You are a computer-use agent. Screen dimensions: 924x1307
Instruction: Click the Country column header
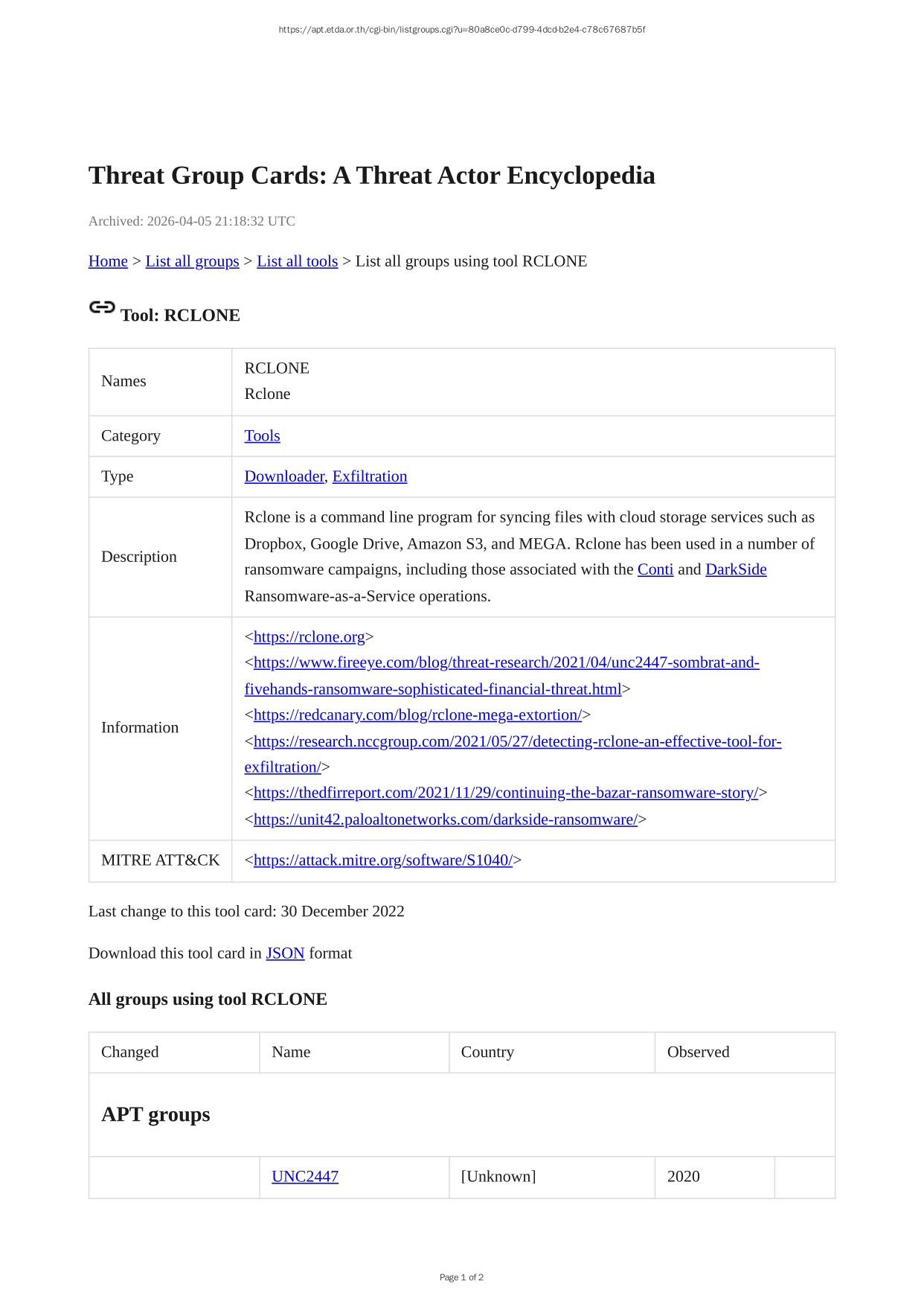click(487, 1052)
